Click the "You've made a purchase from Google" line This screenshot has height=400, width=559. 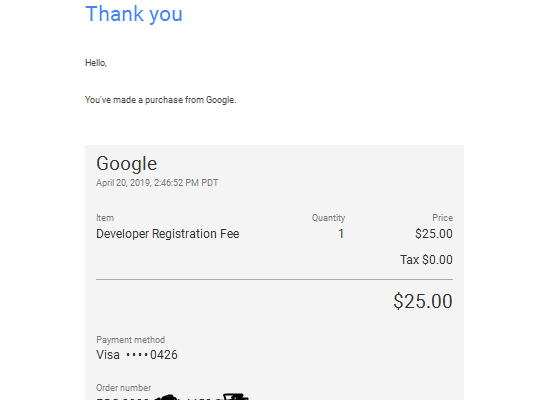pyautogui.click(x=160, y=100)
